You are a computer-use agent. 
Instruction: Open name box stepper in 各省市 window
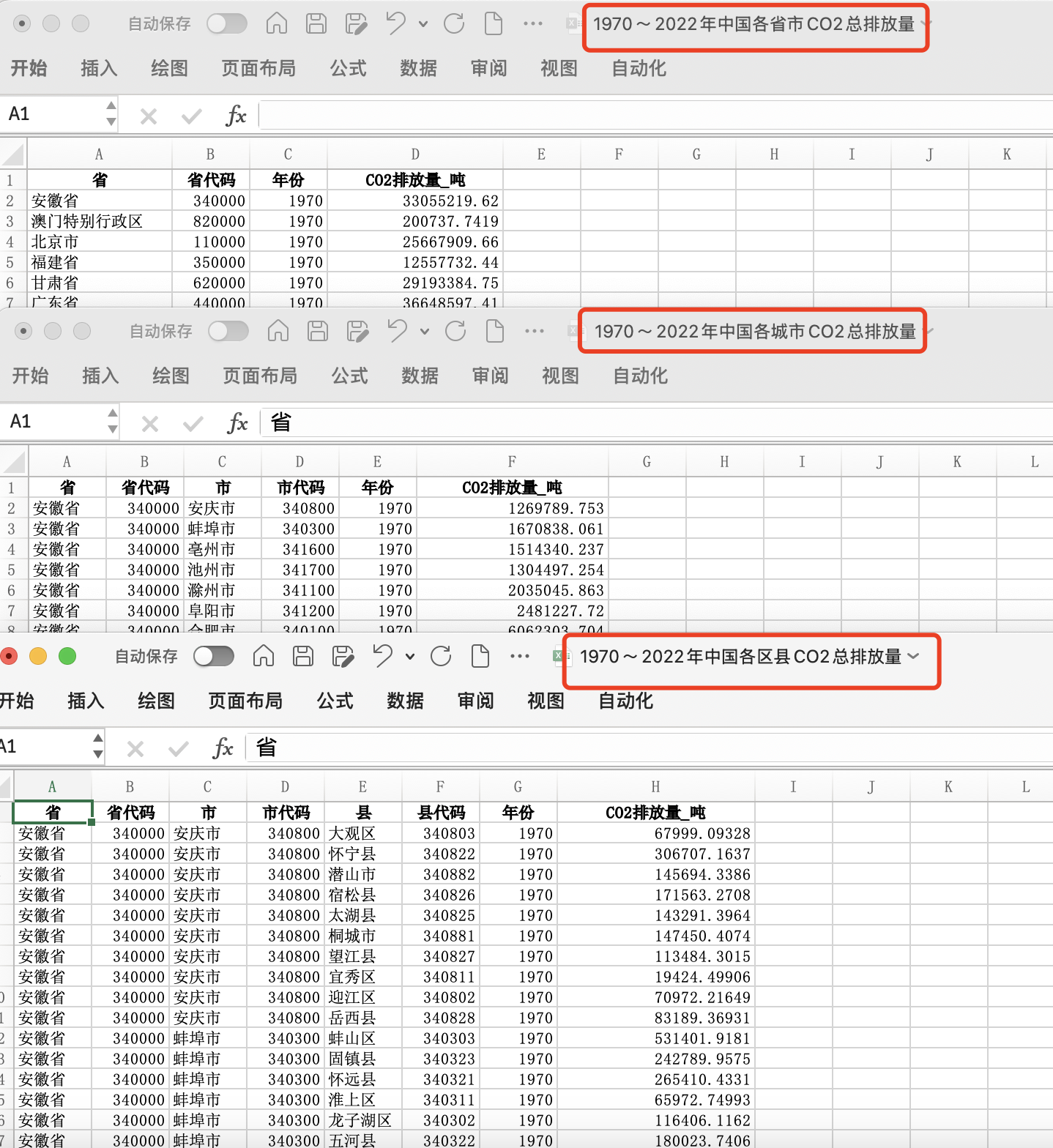(111, 114)
